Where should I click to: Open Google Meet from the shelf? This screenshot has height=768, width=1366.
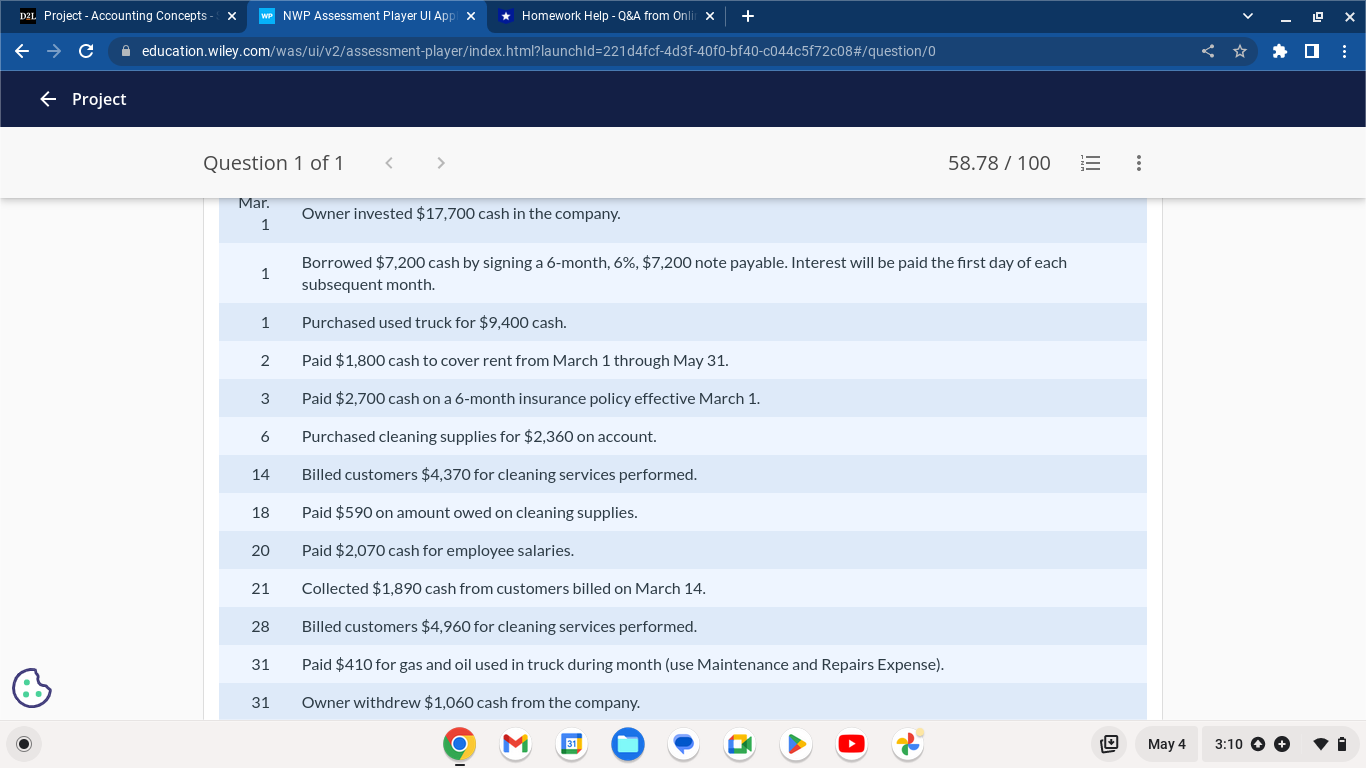coord(739,744)
